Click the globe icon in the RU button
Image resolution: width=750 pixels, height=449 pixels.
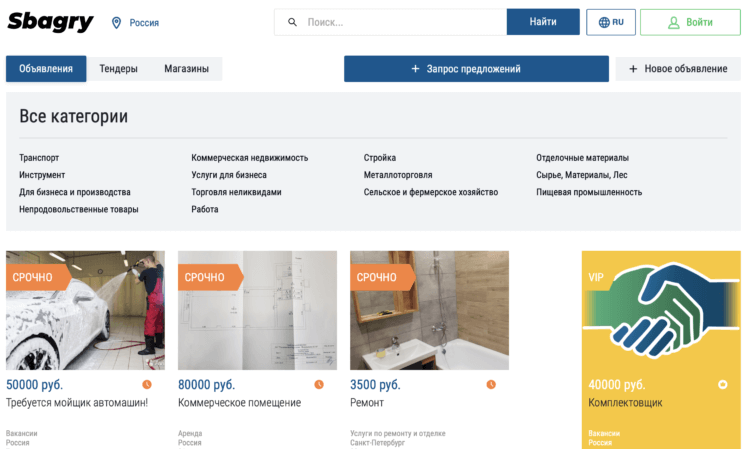coord(604,22)
